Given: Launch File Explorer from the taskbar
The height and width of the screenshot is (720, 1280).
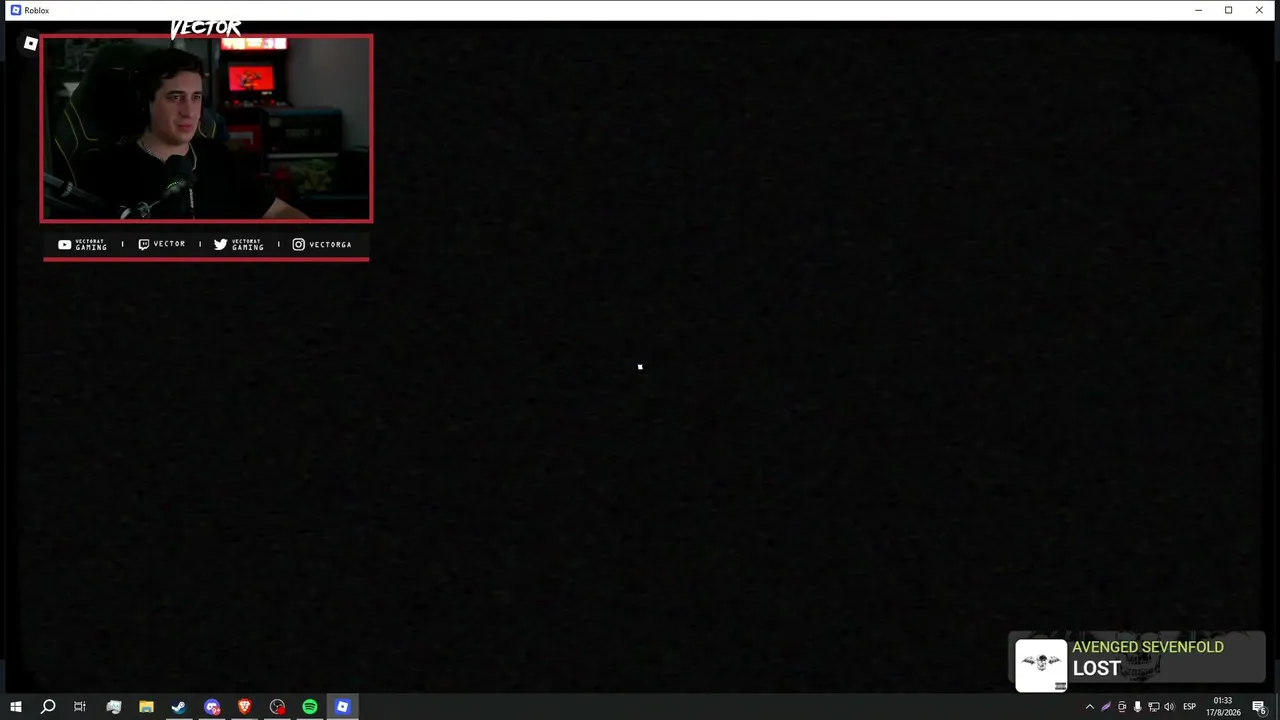Looking at the screenshot, I should coord(146,707).
